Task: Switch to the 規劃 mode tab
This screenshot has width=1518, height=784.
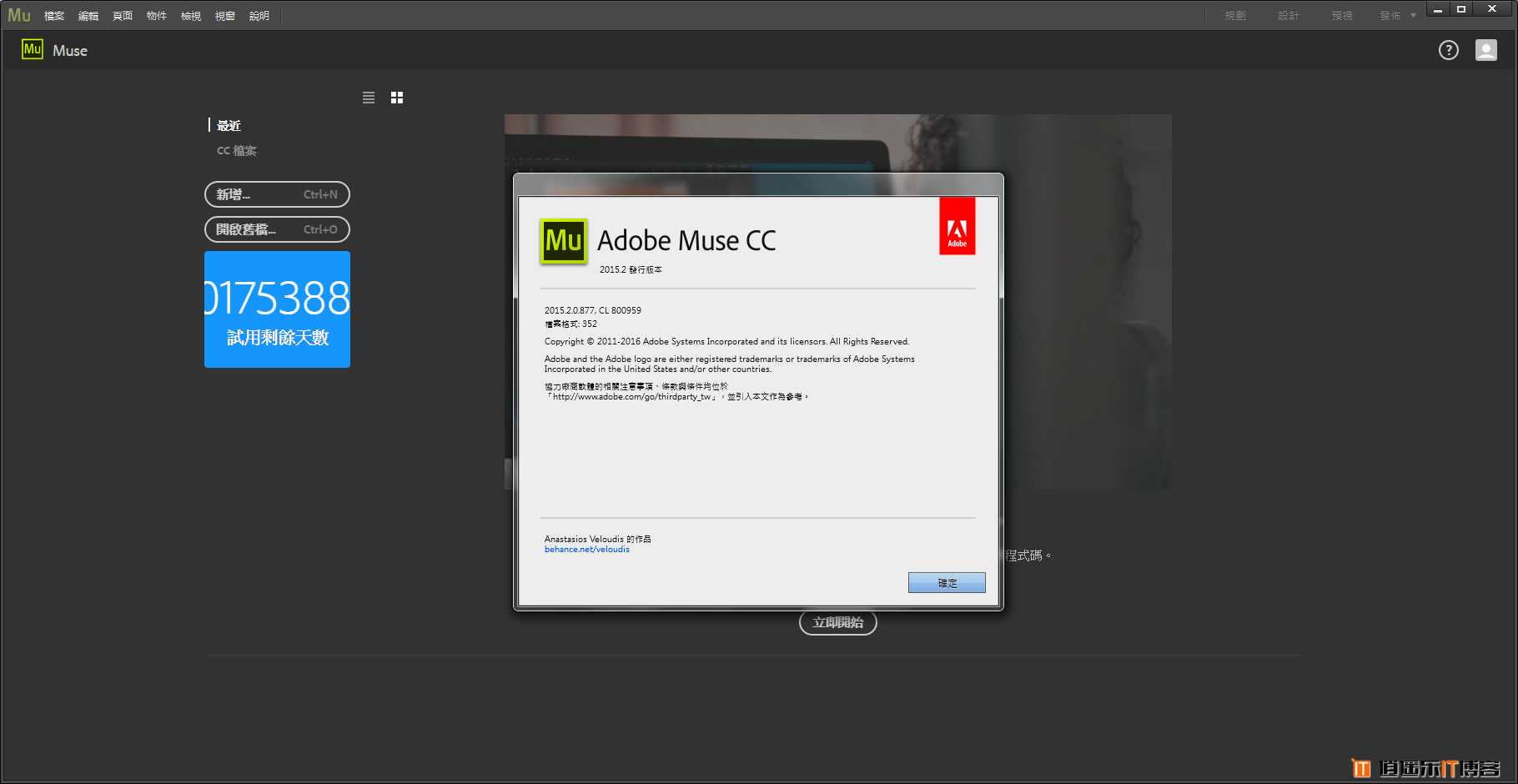Action: (1235, 16)
